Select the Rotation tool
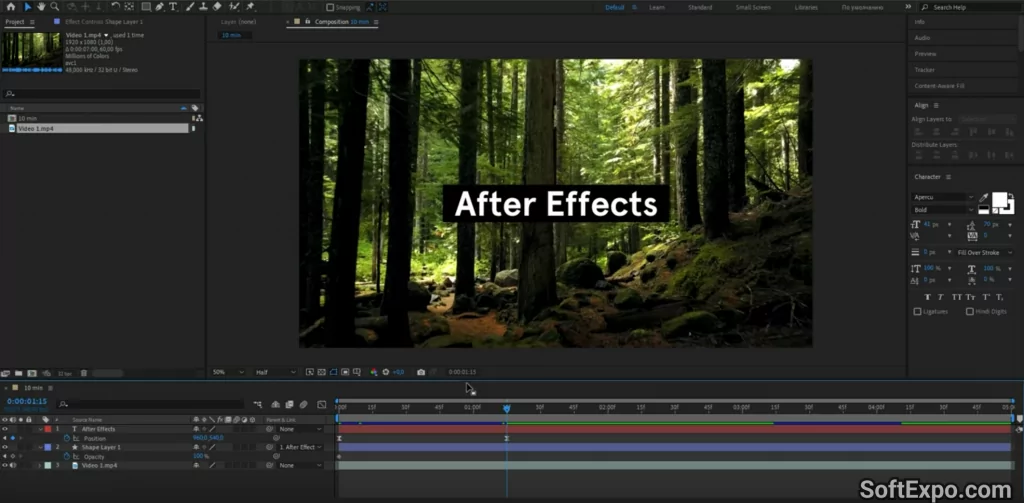Viewport: 1024px width, 503px height. [x=116, y=7]
